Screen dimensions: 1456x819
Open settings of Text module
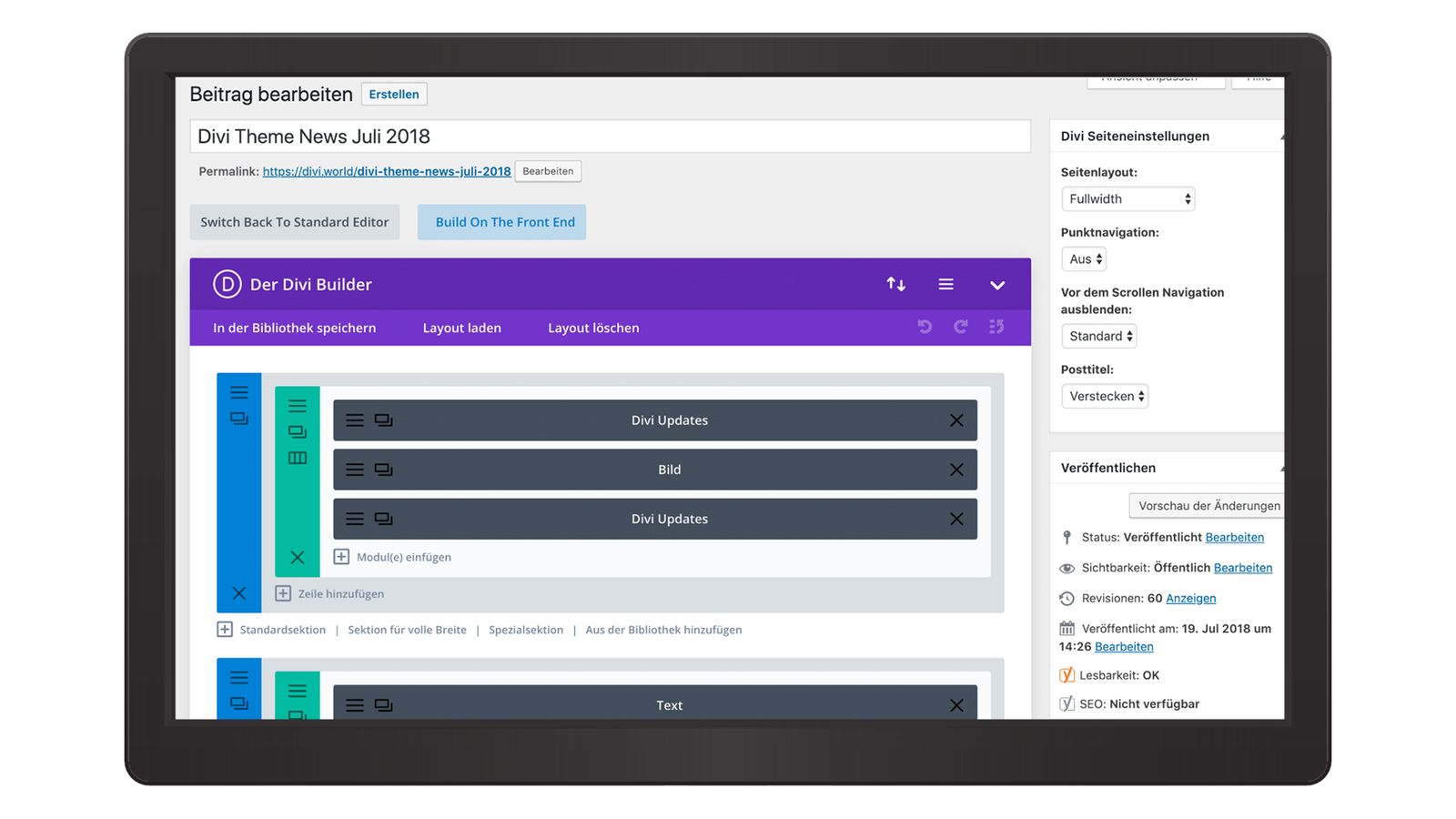coord(355,705)
